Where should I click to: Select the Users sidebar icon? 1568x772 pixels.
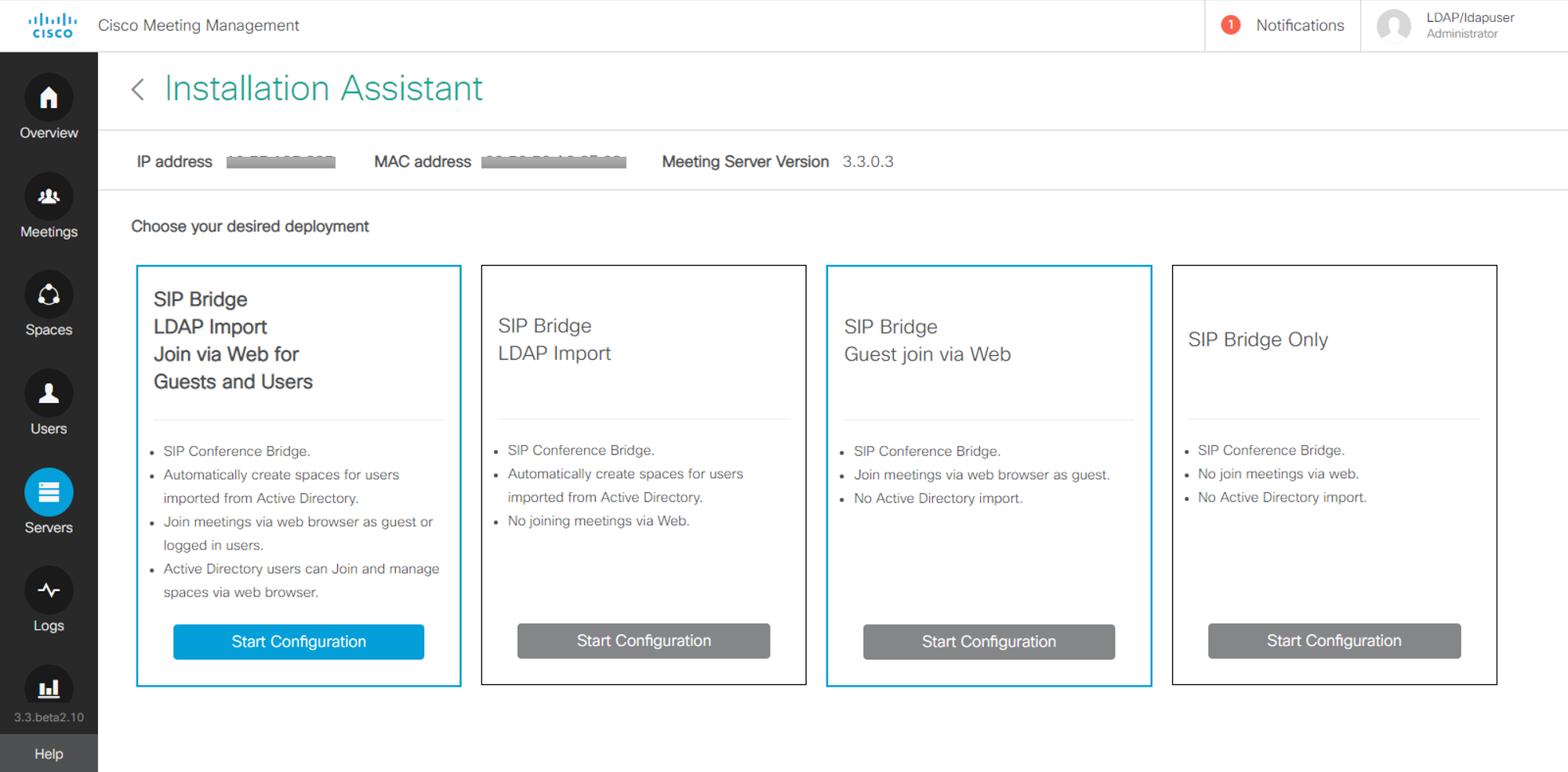pyautogui.click(x=49, y=393)
